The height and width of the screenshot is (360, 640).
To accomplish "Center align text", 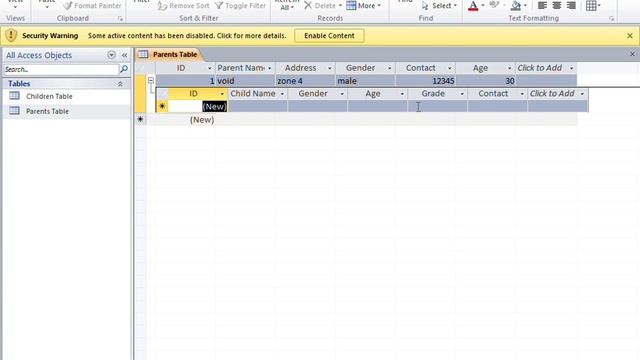I will click(557, 5).
